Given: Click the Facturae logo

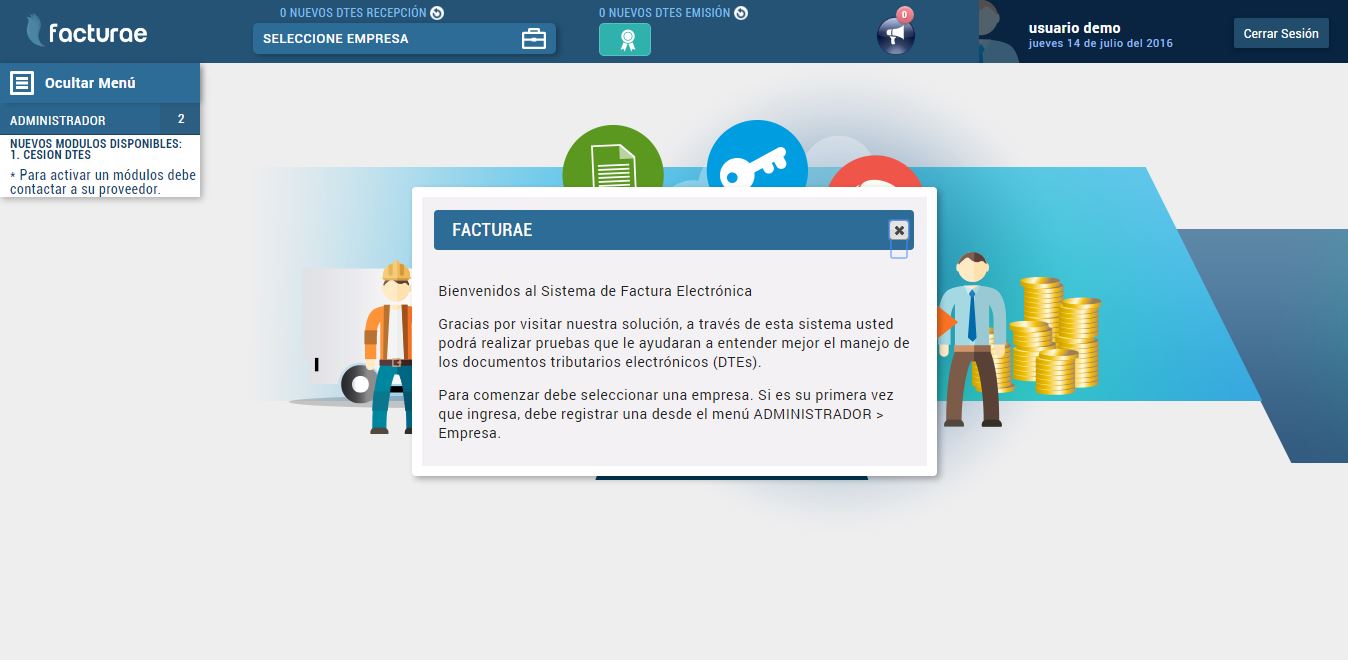Looking at the screenshot, I should [87, 32].
